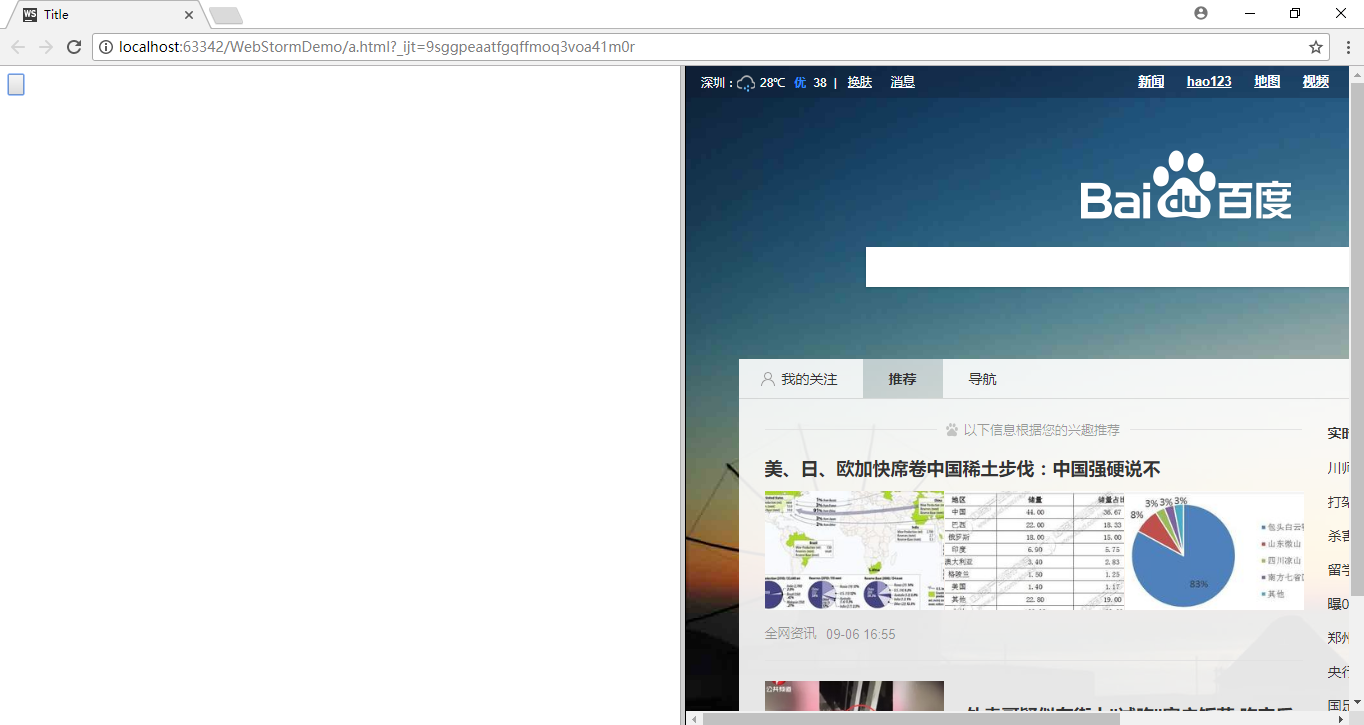Switch to the 导航 tab
Screen dimensions: 1364x725
(982, 379)
